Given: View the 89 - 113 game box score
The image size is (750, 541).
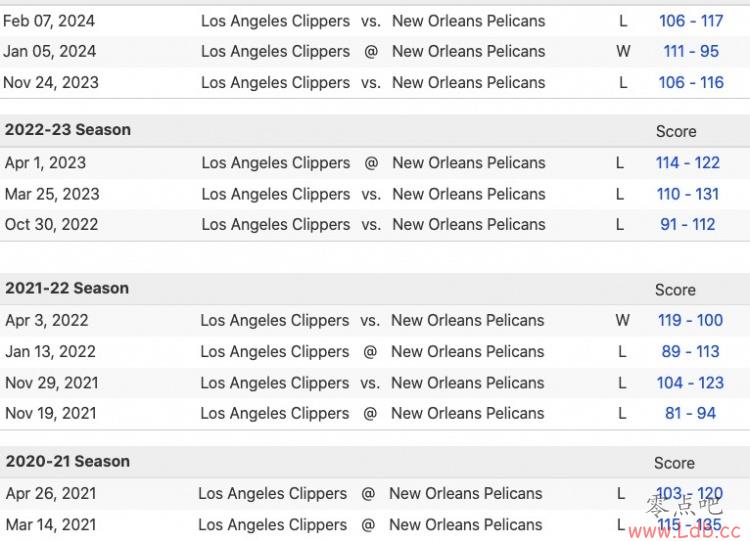Looking at the screenshot, I should (690, 351).
